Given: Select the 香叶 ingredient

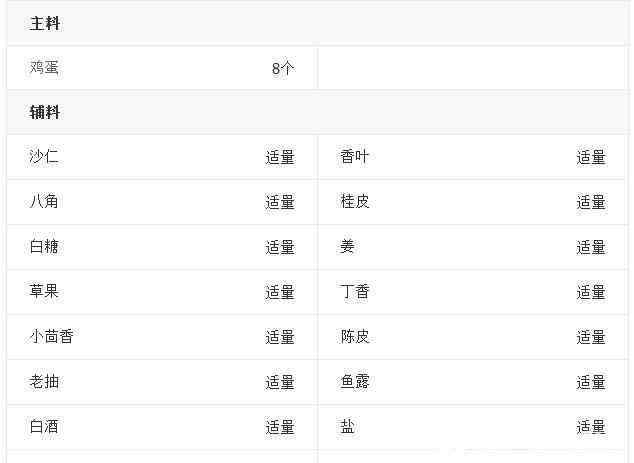Looking at the screenshot, I should coord(355,157).
